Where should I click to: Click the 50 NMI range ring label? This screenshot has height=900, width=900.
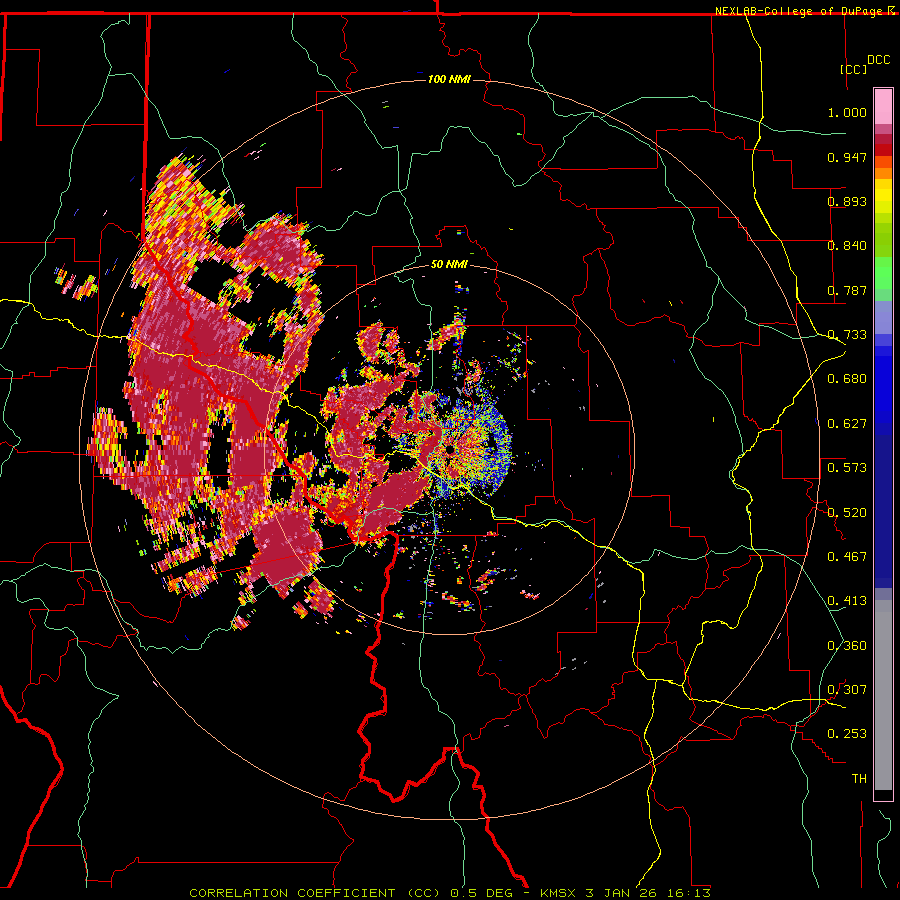(x=449, y=264)
